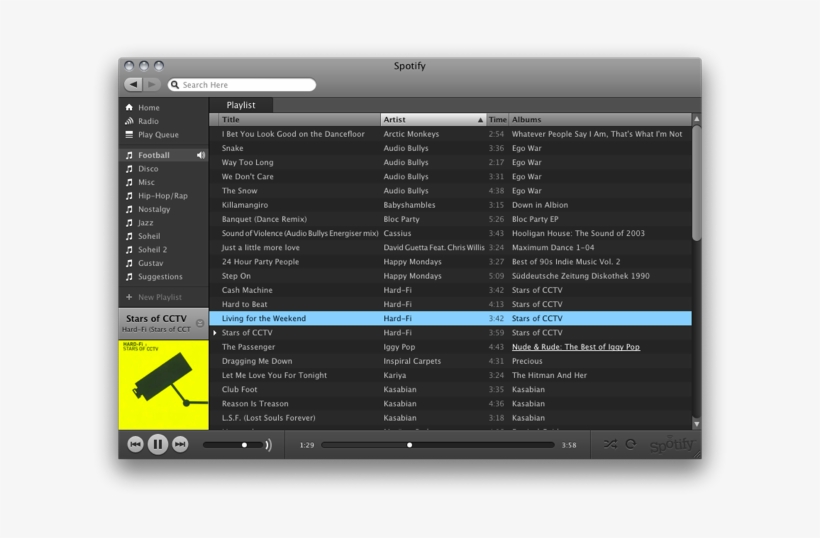The height and width of the screenshot is (538, 820).
Task: Select the Suggestions playlist
Action: click(x=163, y=277)
